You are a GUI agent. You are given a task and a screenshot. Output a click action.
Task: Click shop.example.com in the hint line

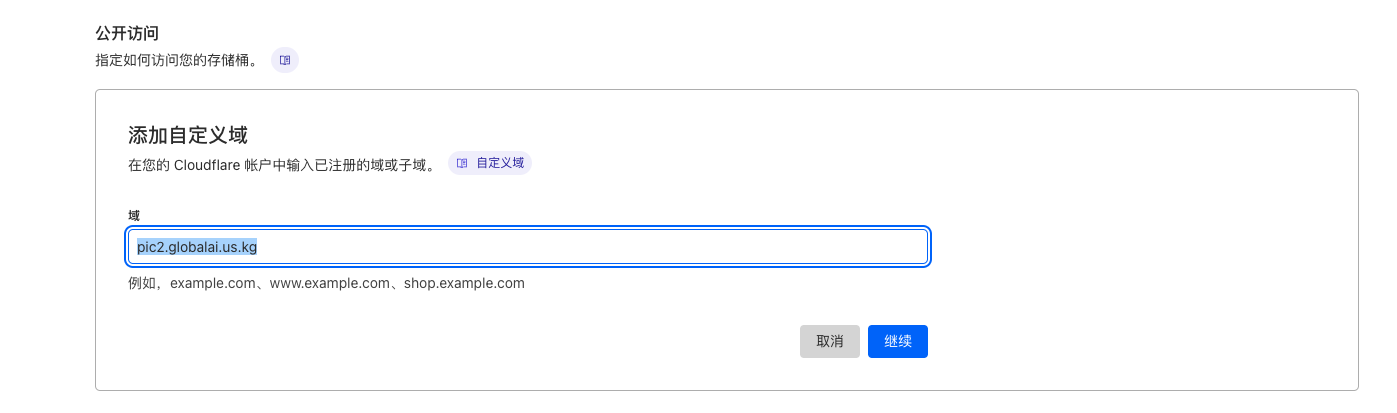[x=464, y=283]
